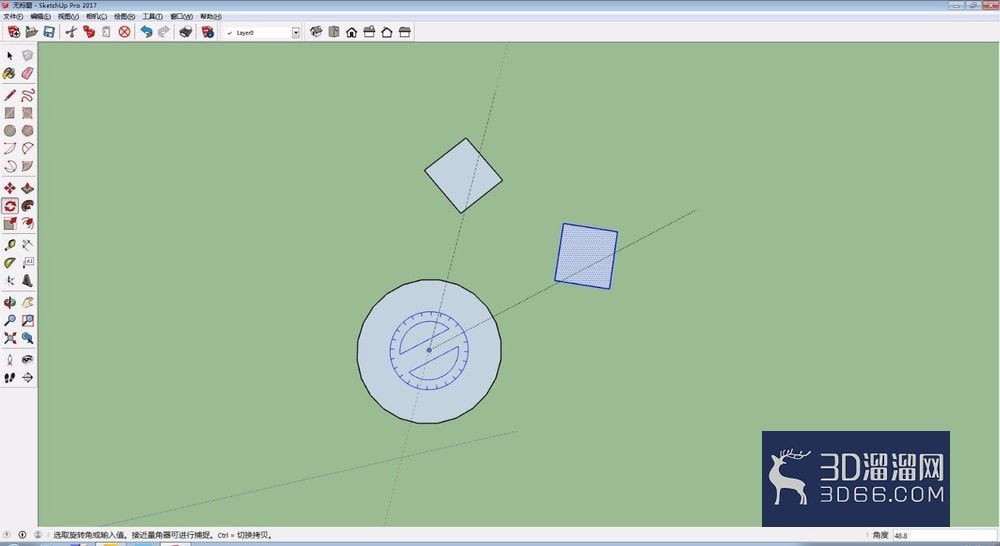This screenshot has height=546, width=1000.
Task: Switch to Back house view
Action: [386, 32]
